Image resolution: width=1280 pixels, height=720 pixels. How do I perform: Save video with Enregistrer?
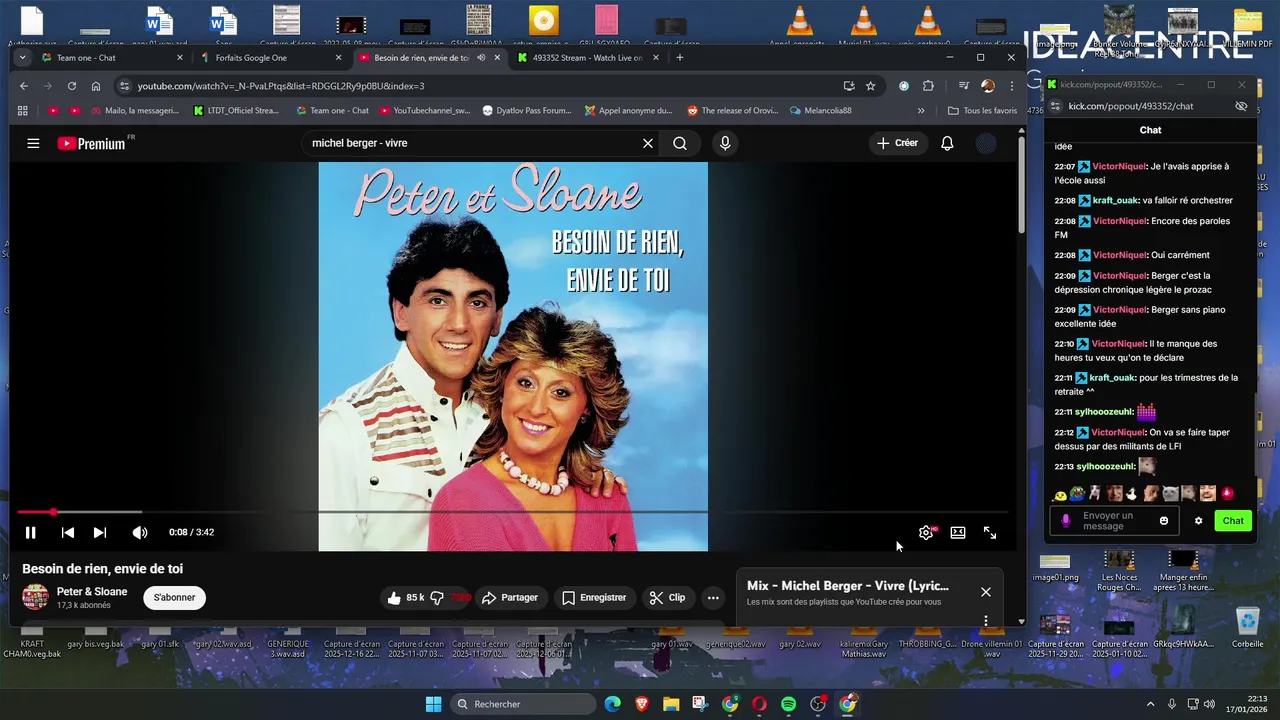(x=594, y=597)
